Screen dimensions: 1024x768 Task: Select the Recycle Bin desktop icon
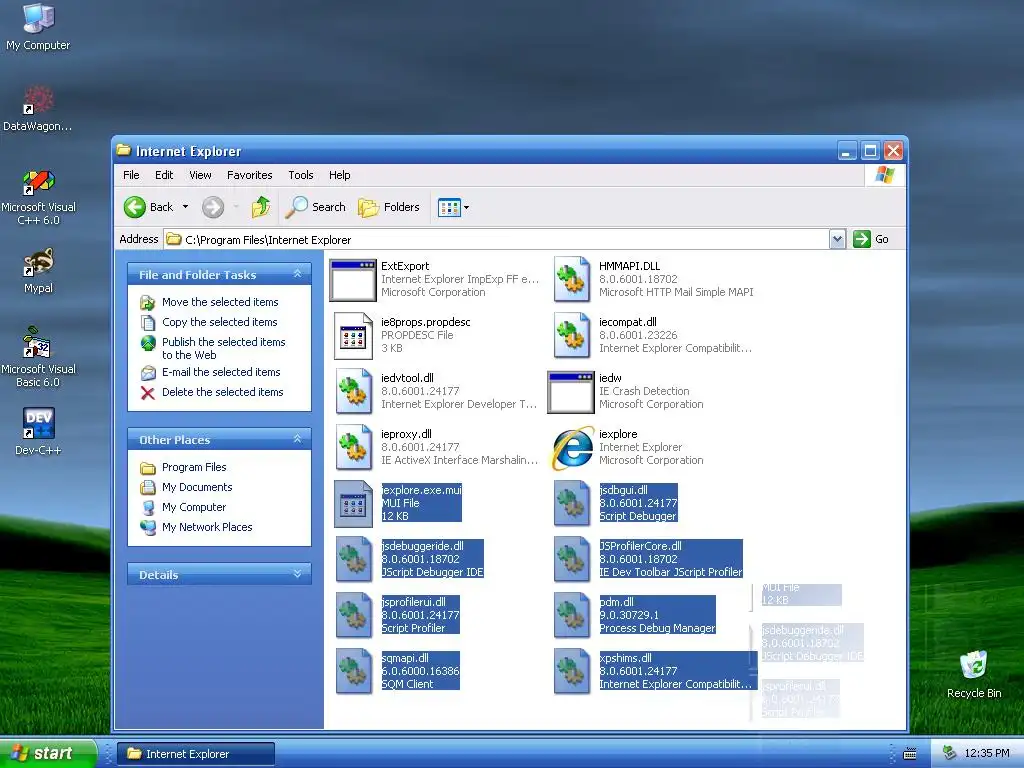974,675
